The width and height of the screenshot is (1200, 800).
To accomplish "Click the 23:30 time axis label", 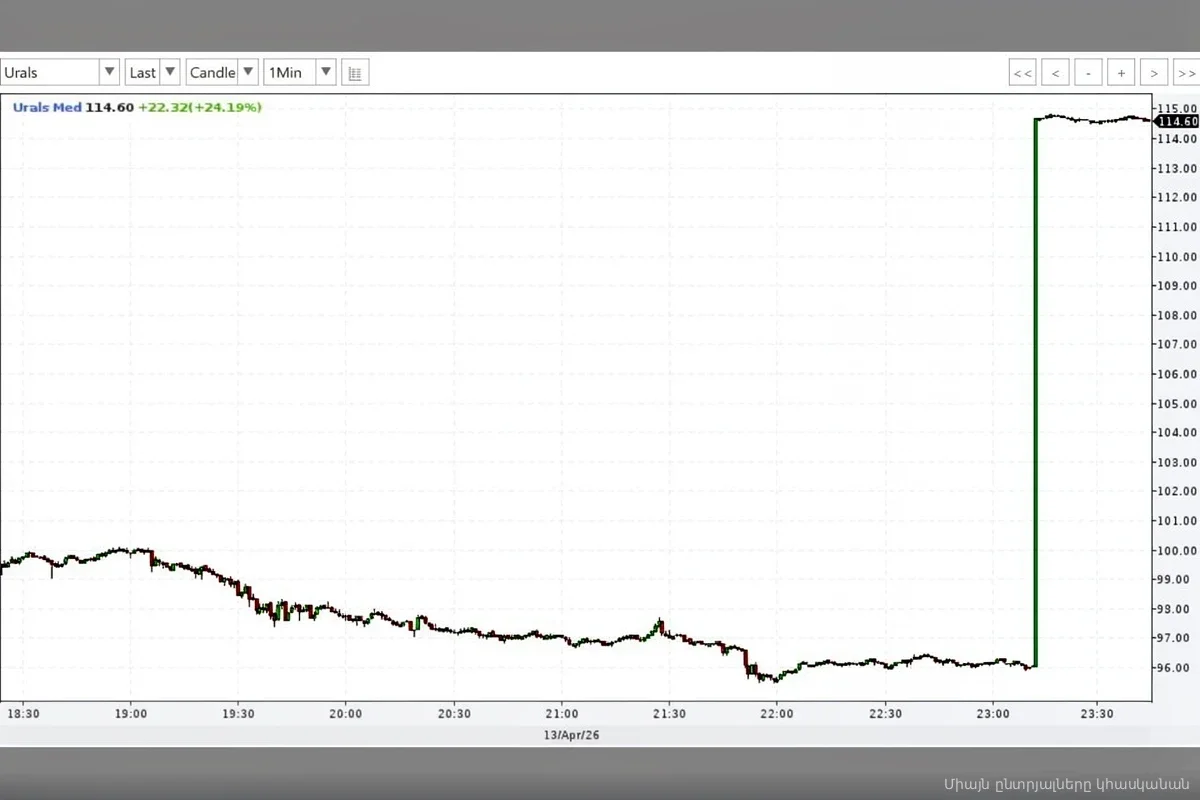I will (1097, 713).
